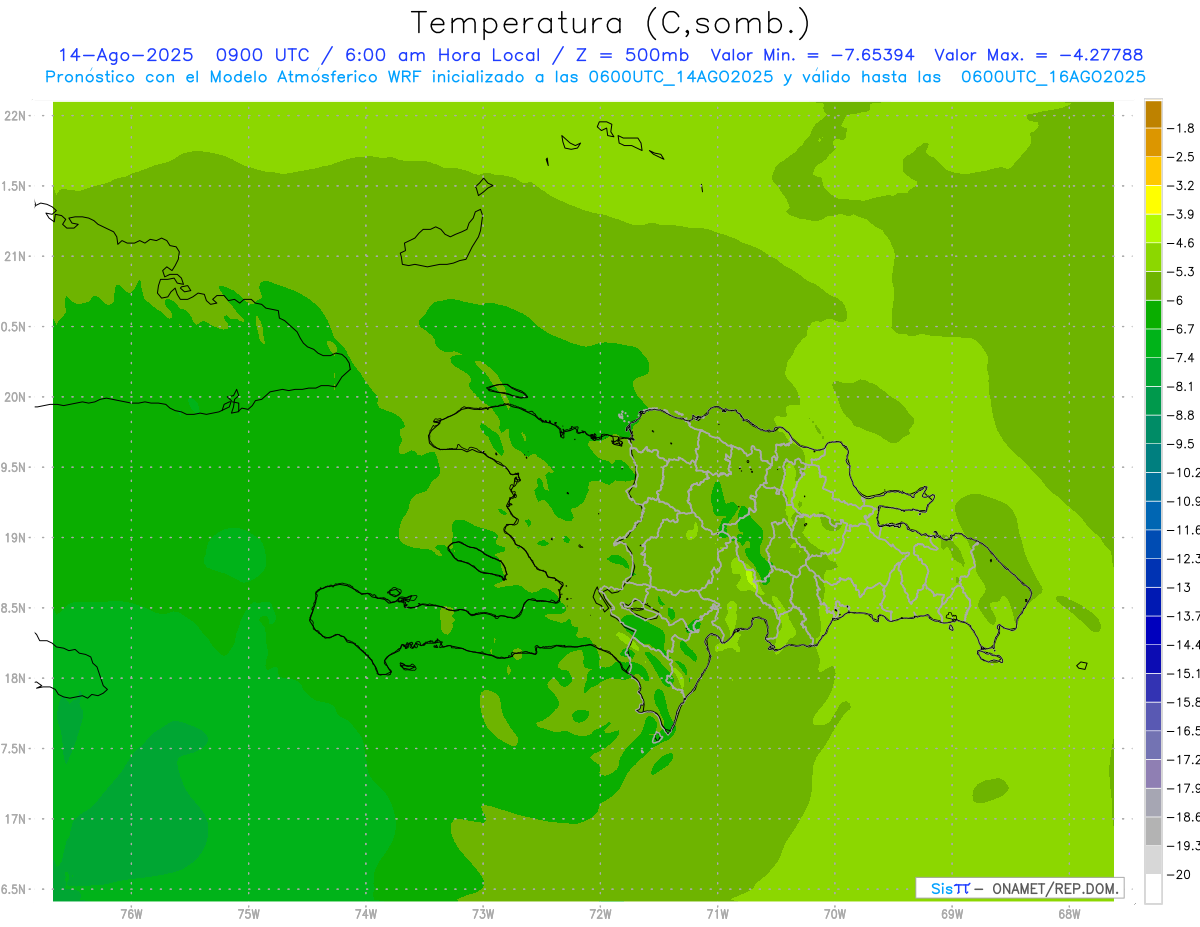Click the '71W' longitude label
The width and height of the screenshot is (1200, 927).
717,914
